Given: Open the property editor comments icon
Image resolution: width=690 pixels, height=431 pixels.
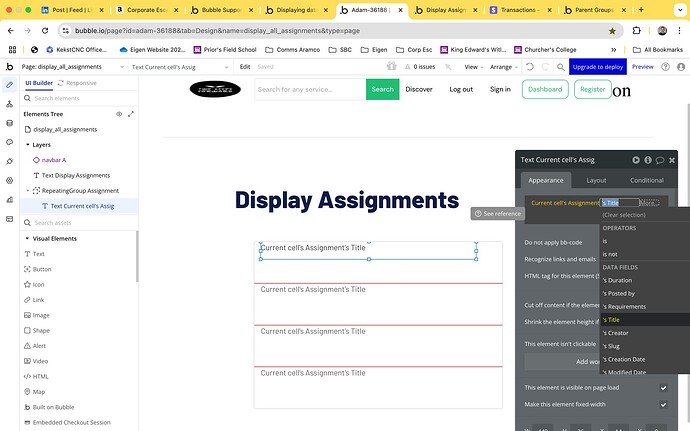Looking at the screenshot, I should click(660, 160).
